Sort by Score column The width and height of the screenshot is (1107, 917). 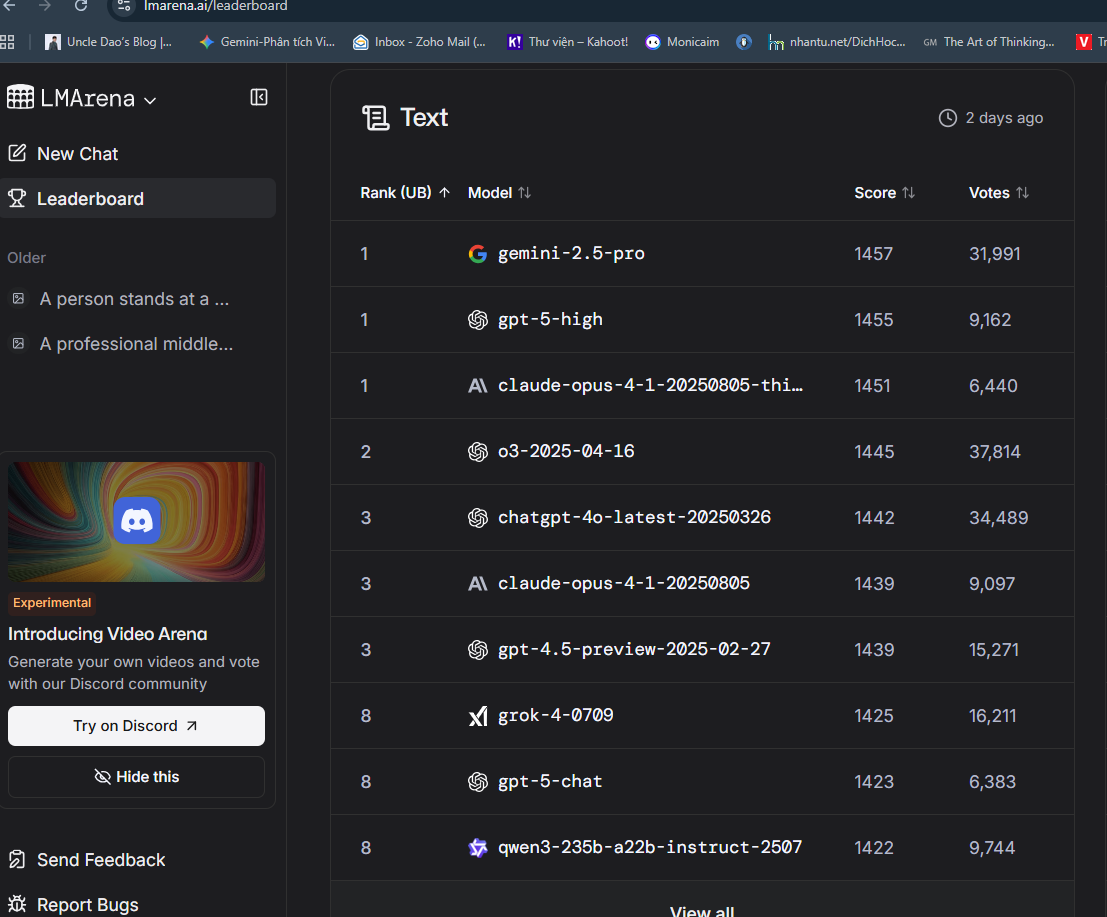pyautogui.click(x=885, y=193)
